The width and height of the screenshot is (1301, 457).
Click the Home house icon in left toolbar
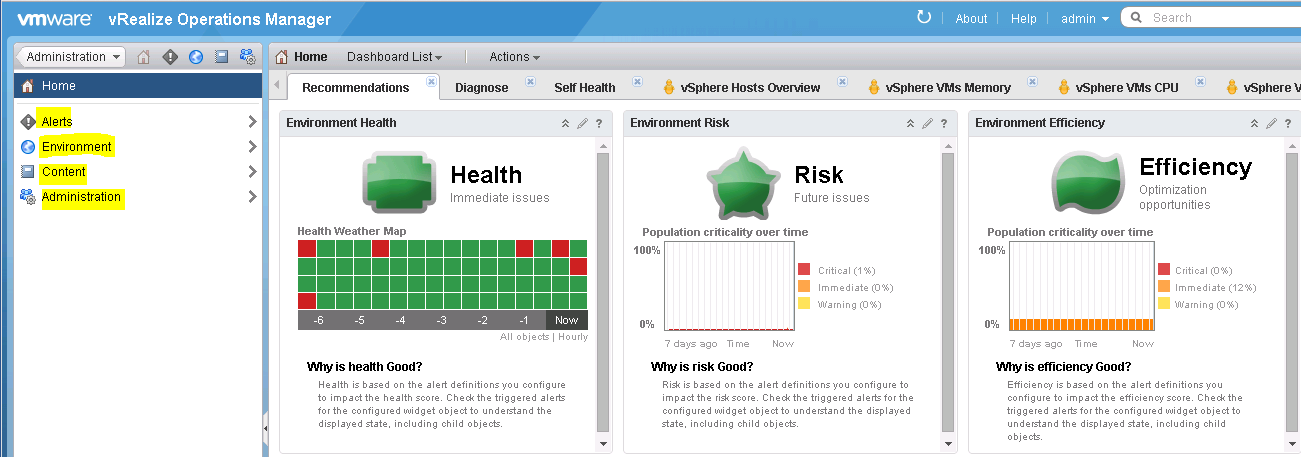[144, 57]
